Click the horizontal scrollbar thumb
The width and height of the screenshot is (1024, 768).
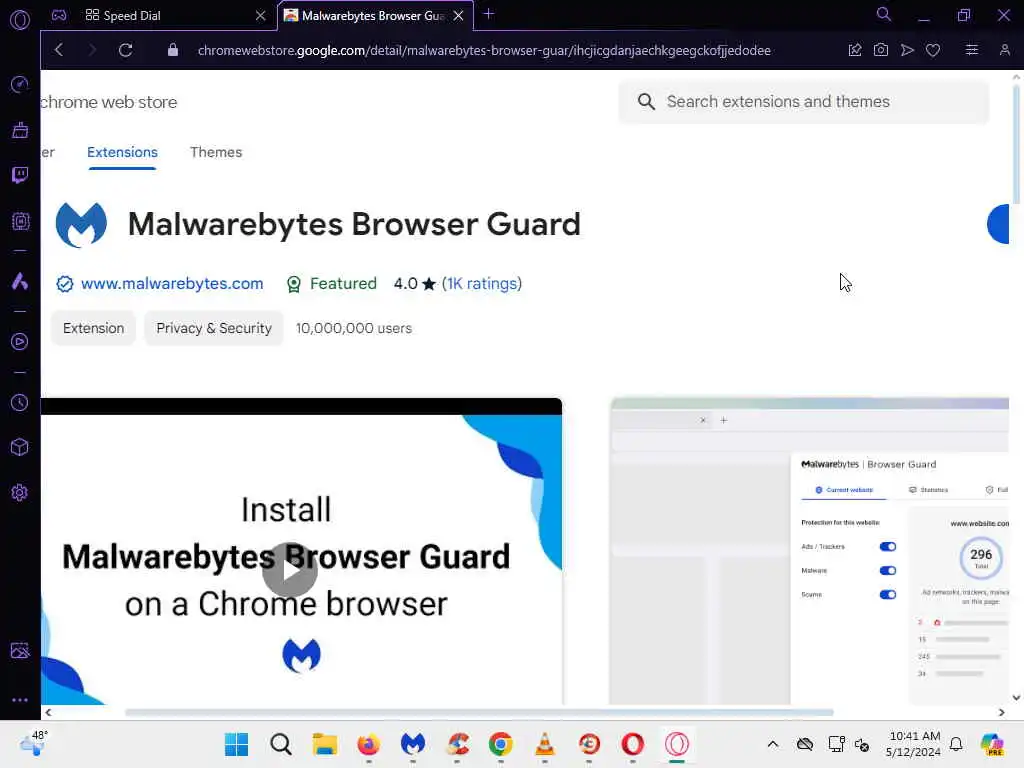click(x=479, y=712)
